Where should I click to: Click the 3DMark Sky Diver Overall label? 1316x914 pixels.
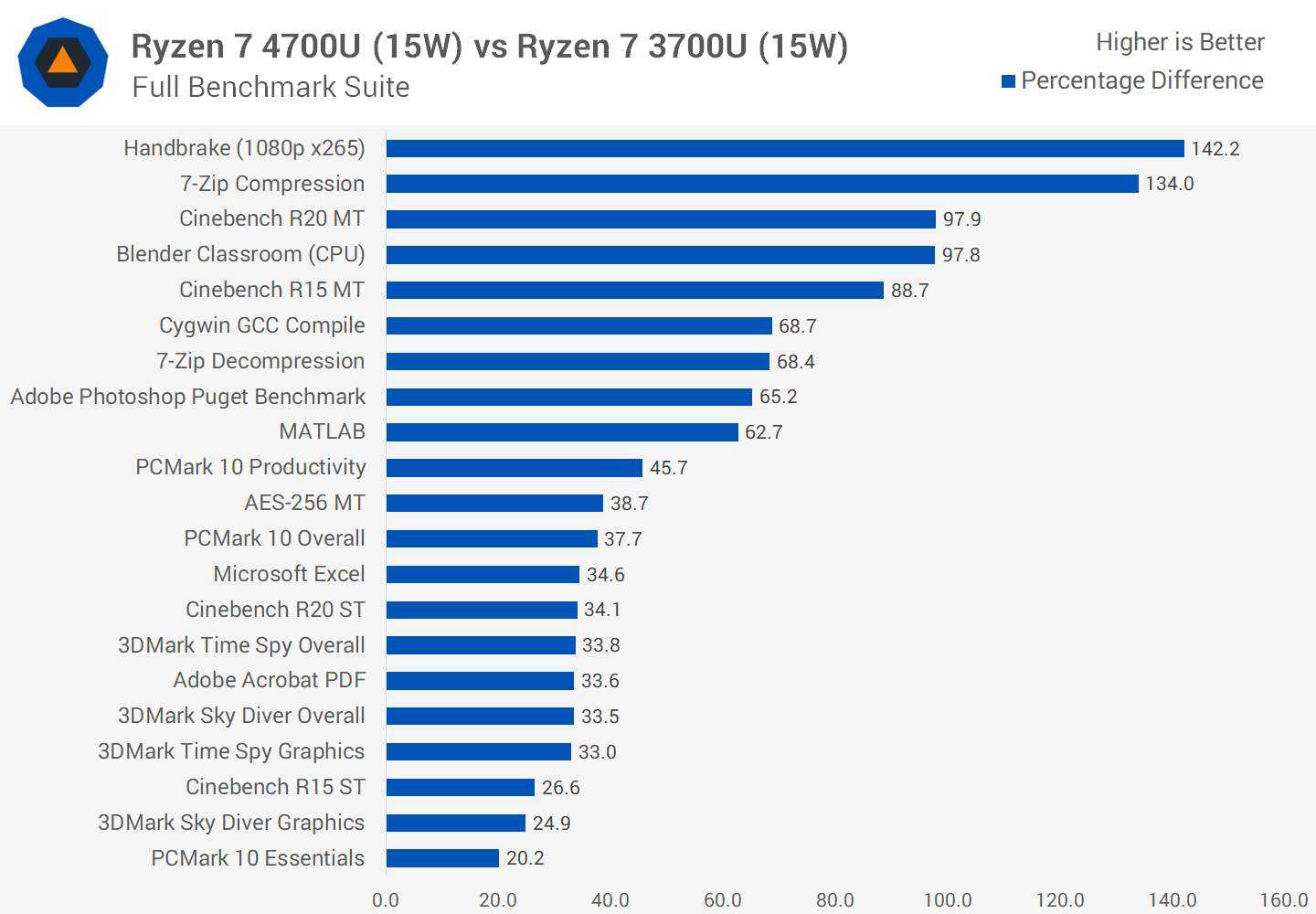click(x=241, y=716)
